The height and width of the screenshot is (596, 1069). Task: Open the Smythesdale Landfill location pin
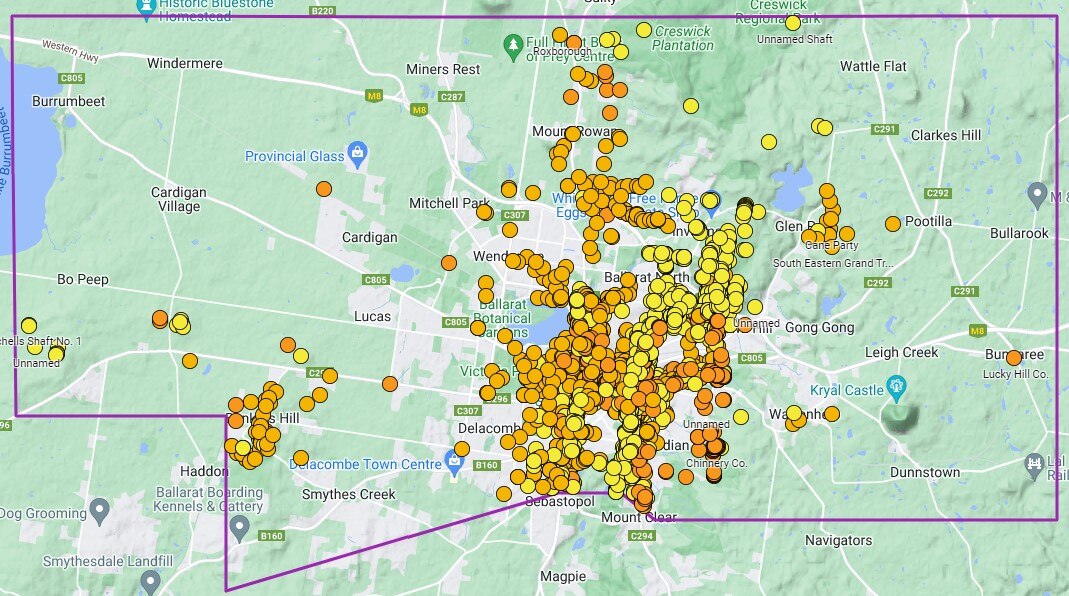pyautogui.click(x=150, y=580)
